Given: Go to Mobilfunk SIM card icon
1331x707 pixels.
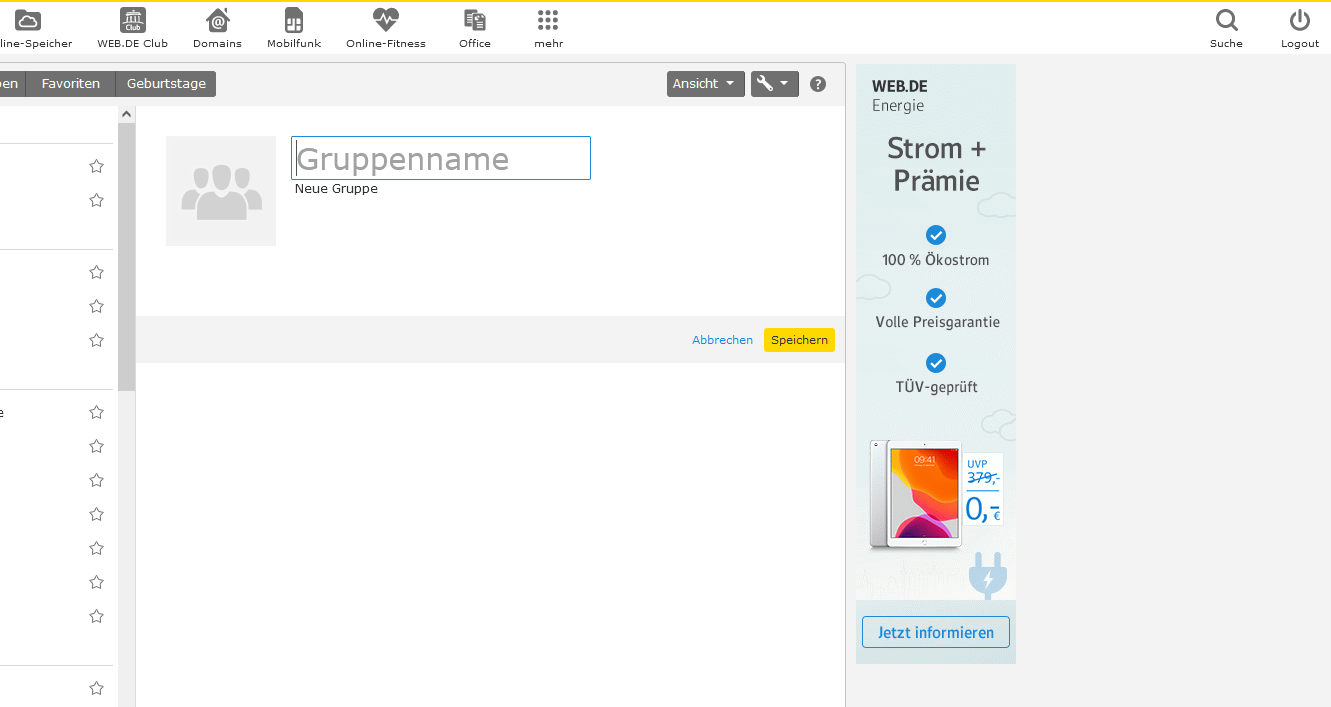Looking at the screenshot, I should tap(293, 20).
